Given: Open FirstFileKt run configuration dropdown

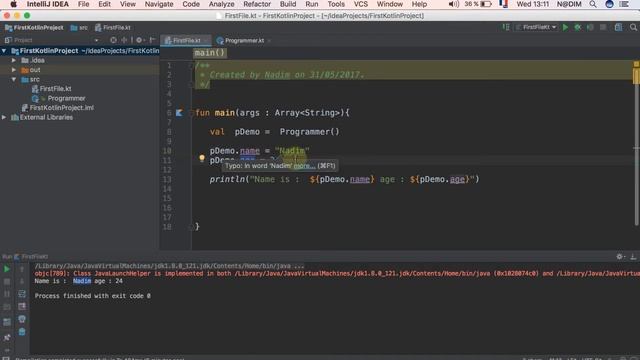Looking at the screenshot, I should pos(536,27).
